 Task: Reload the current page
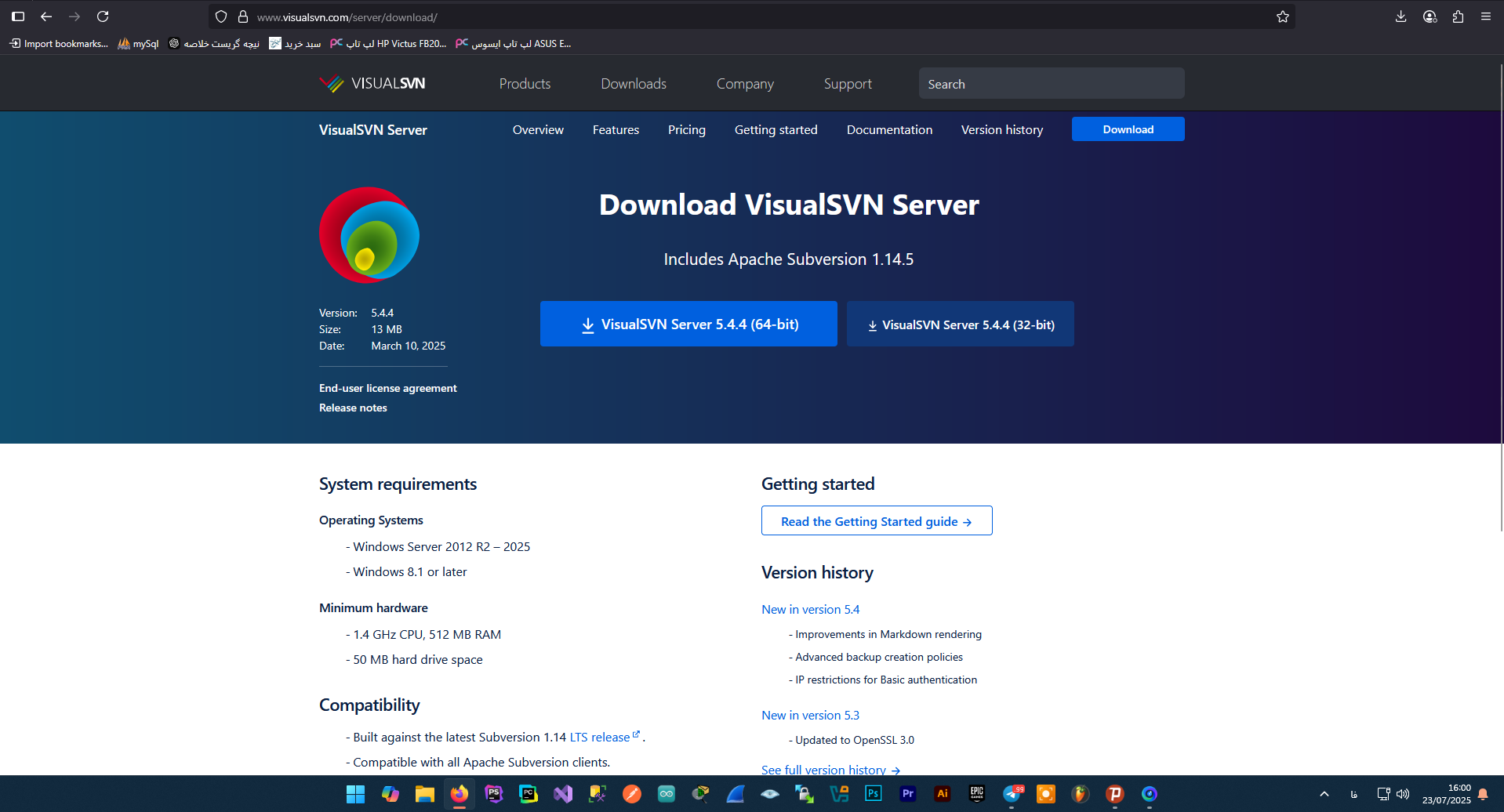point(103,16)
